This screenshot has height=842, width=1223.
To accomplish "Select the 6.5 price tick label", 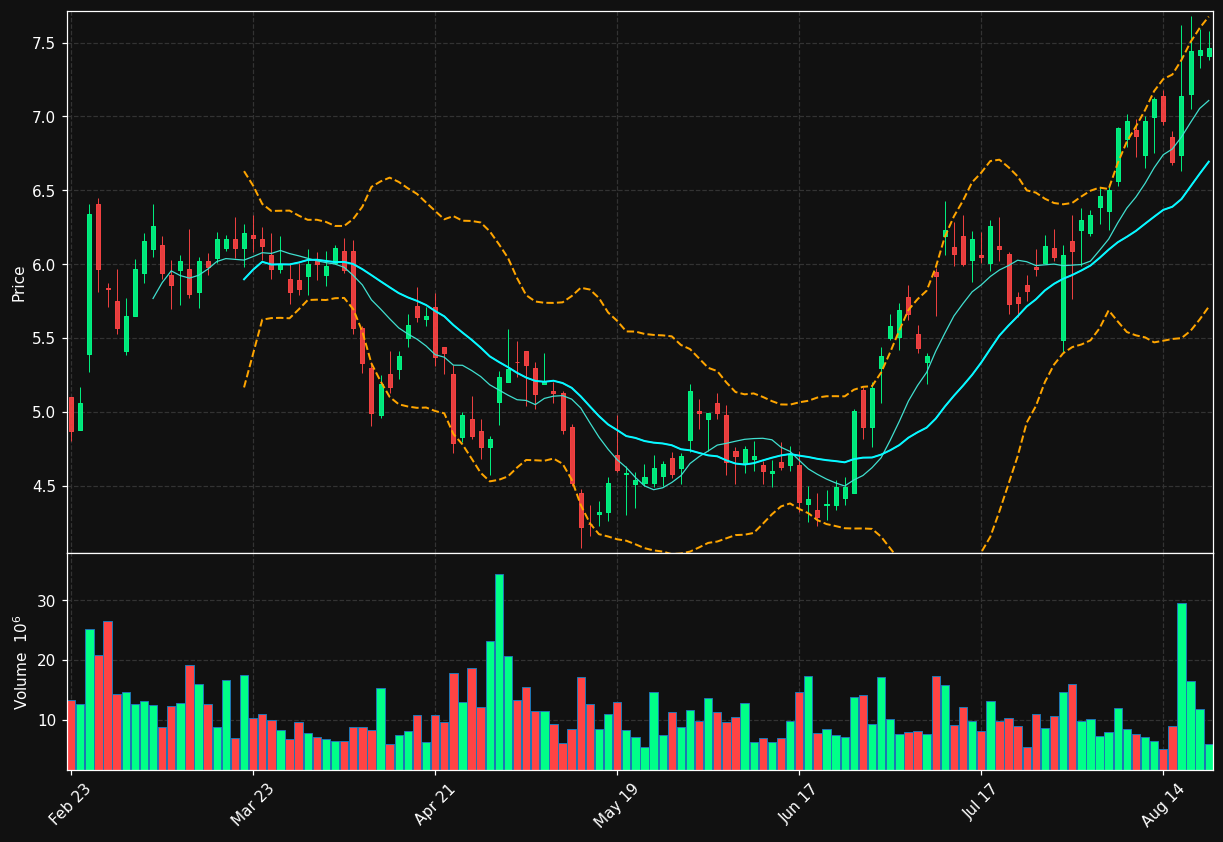I will [43, 191].
